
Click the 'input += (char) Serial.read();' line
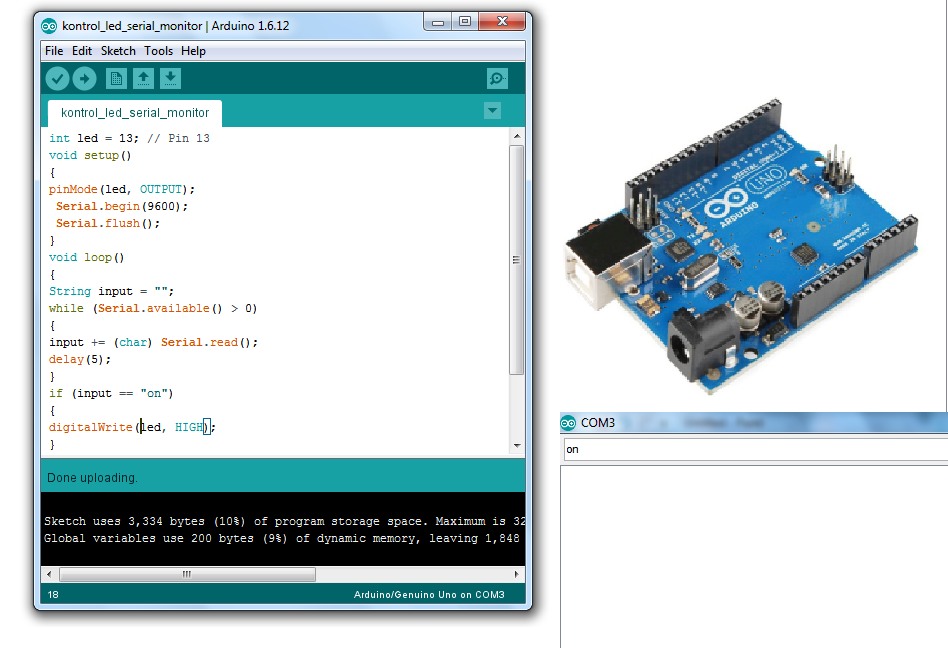click(x=154, y=342)
